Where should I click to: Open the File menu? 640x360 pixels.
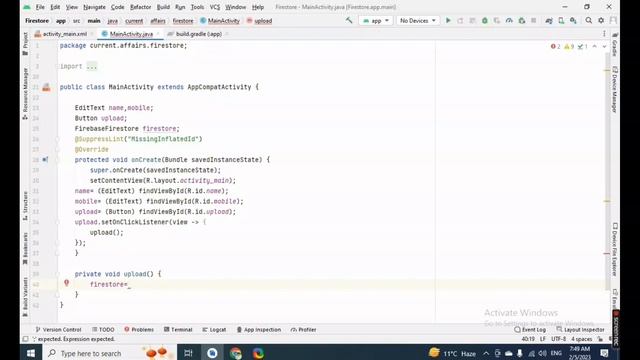coord(40,7)
